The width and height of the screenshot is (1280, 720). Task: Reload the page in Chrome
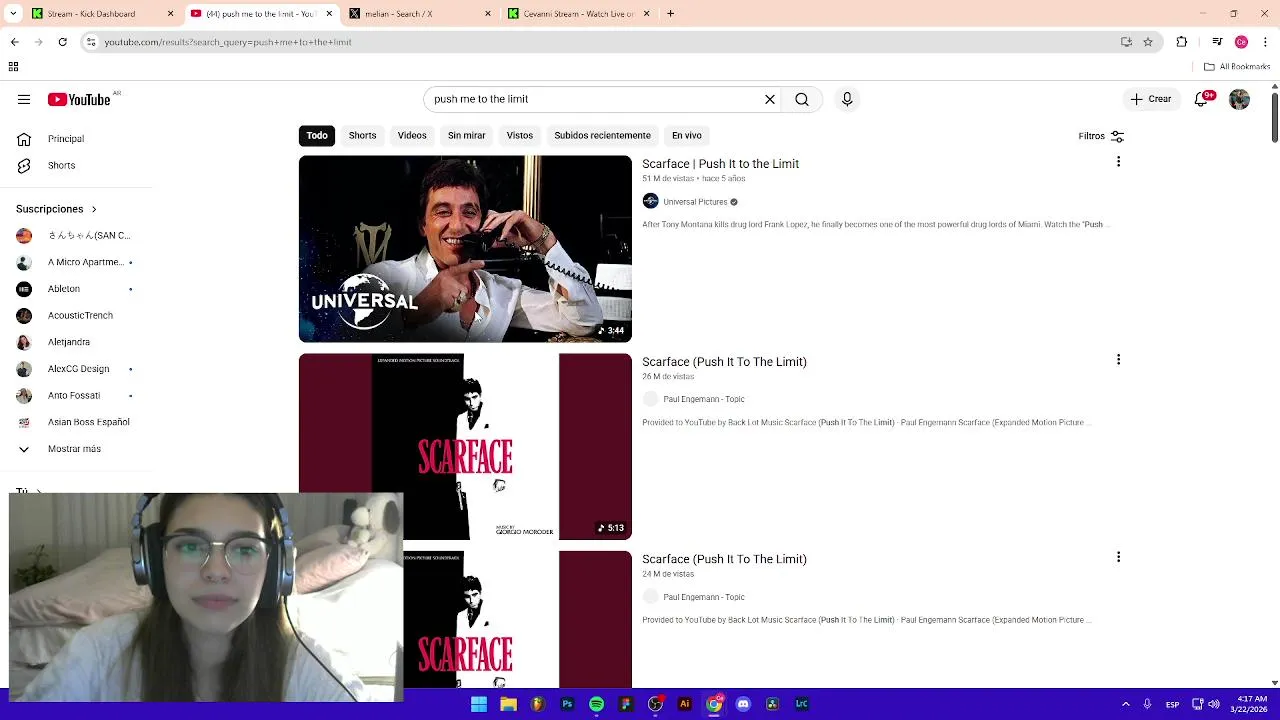(x=62, y=42)
